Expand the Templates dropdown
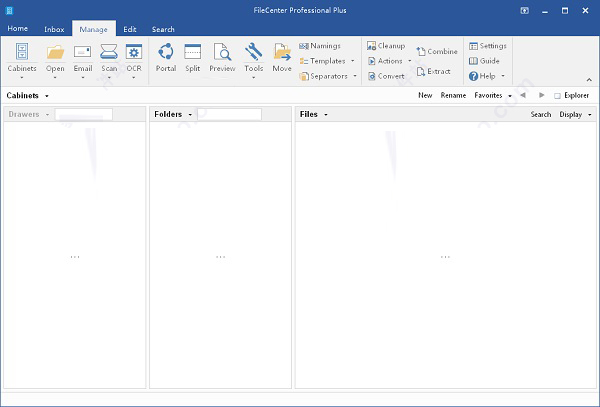The height and width of the screenshot is (407, 600). 327,61
